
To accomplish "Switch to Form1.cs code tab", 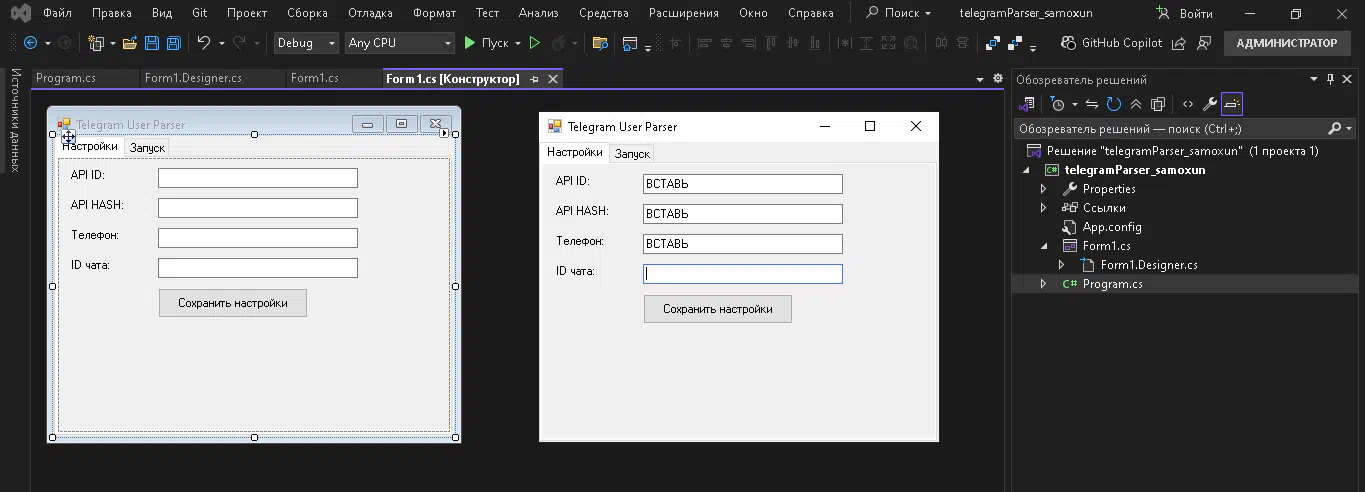I will [333, 78].
